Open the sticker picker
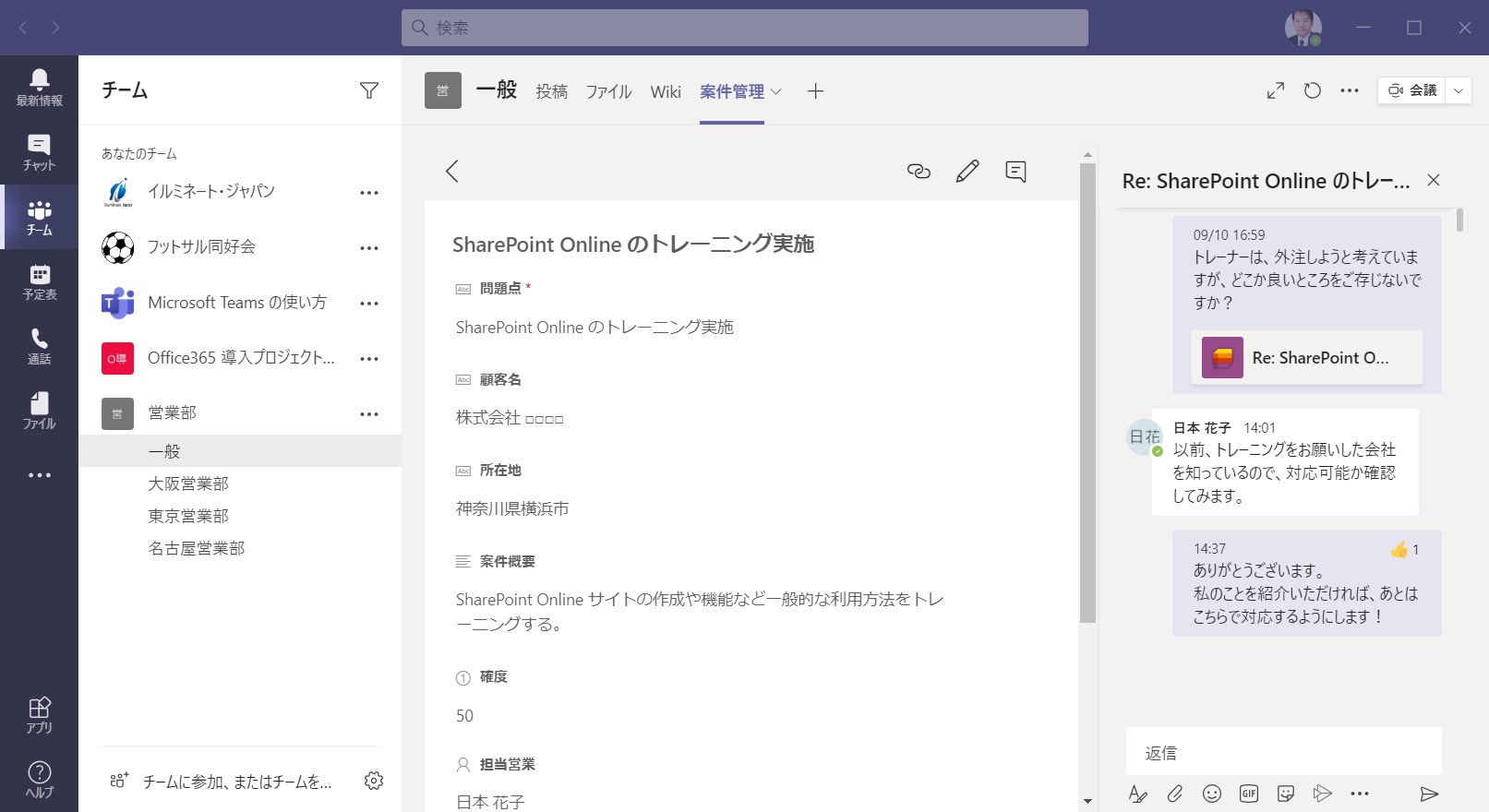The height and width of the screenshot is (812, 1489). (x=1286, y=794)
